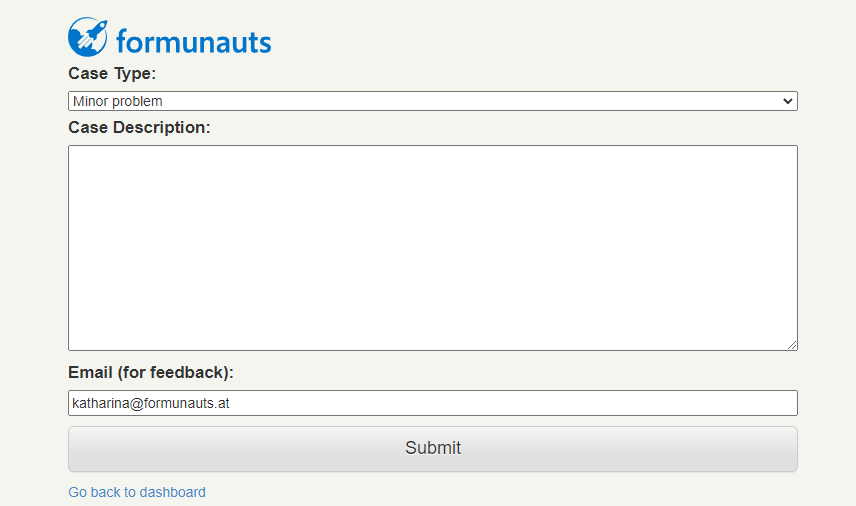The width and height of the screenshot is (856, 506).
Task: Expand the Case Type chevron arrow
Action: click(x=787, y=101)
